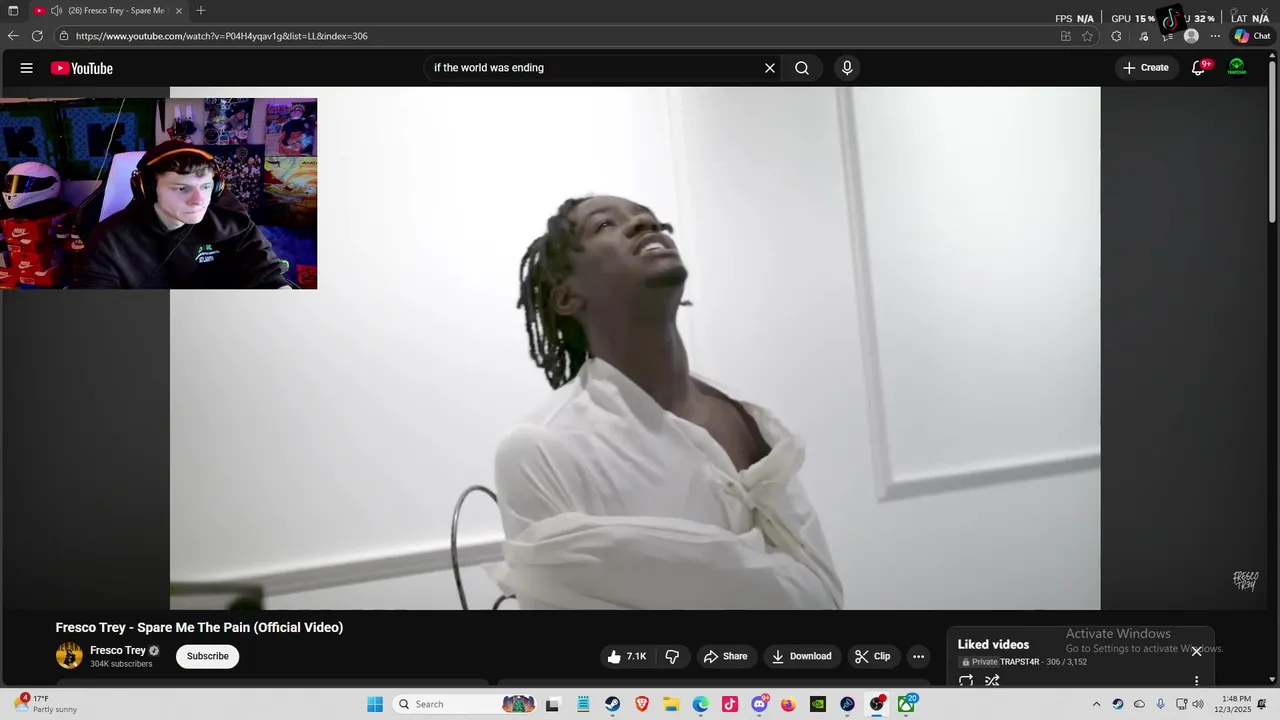The height and width of the screenshot is (720, 1280).
Task: Like the video with the thumbs up
Action: click(x=627, y=656)
